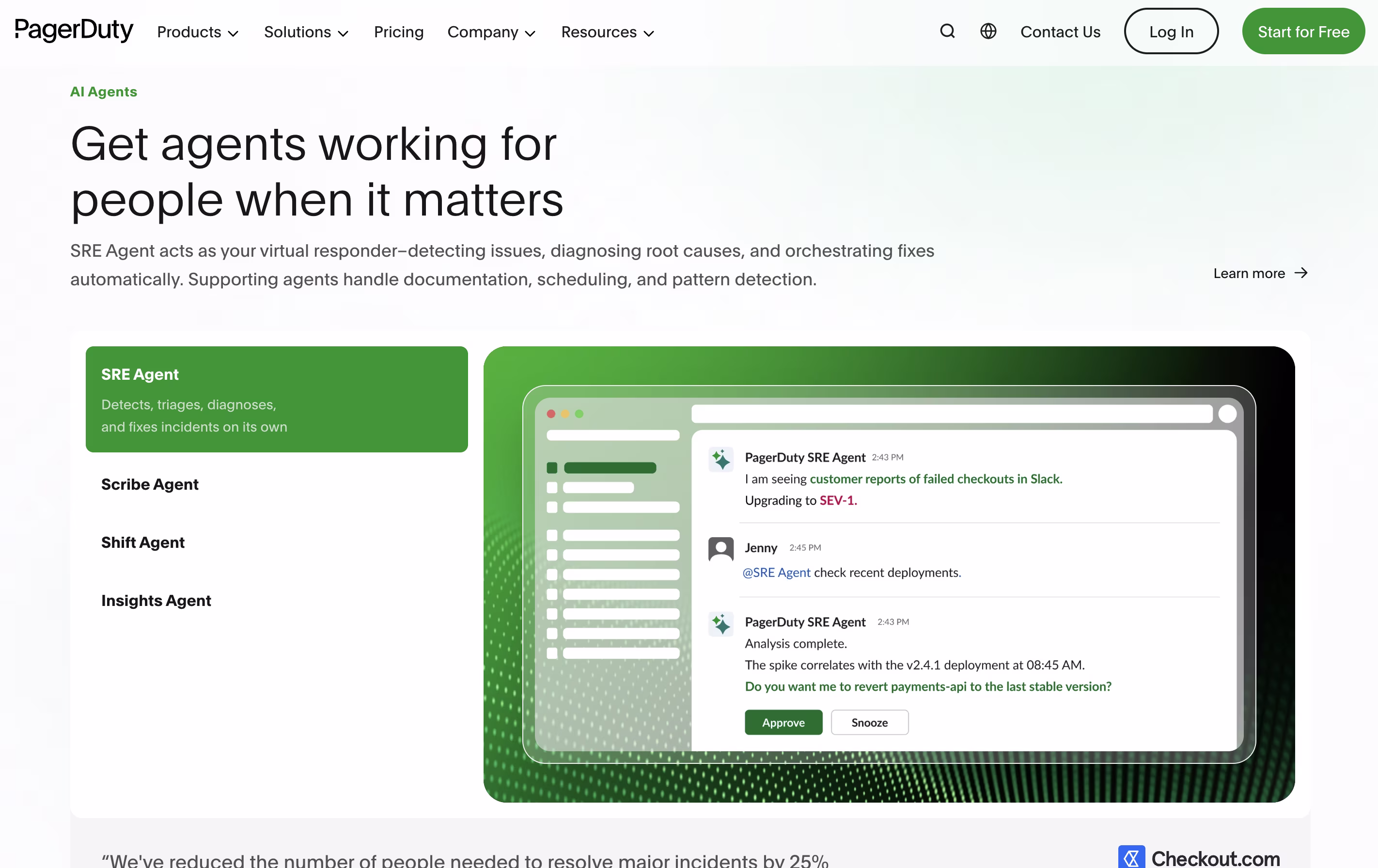Expand the Solutions dropdown menu

(306, 32)
